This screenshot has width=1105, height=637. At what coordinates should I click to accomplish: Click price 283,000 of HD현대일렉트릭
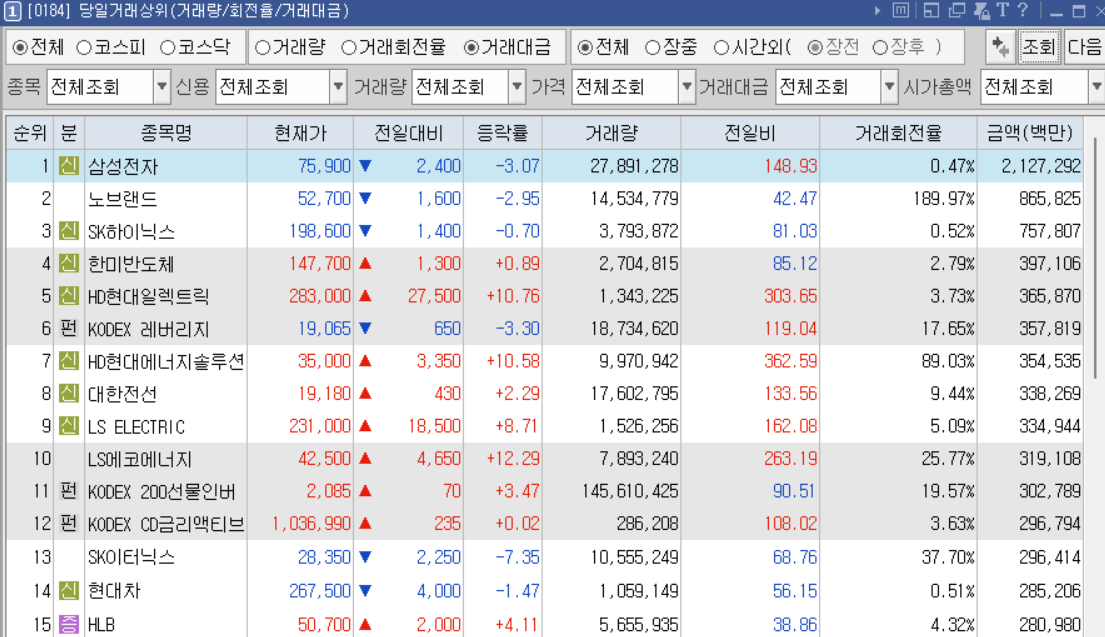tap(319, 296)
